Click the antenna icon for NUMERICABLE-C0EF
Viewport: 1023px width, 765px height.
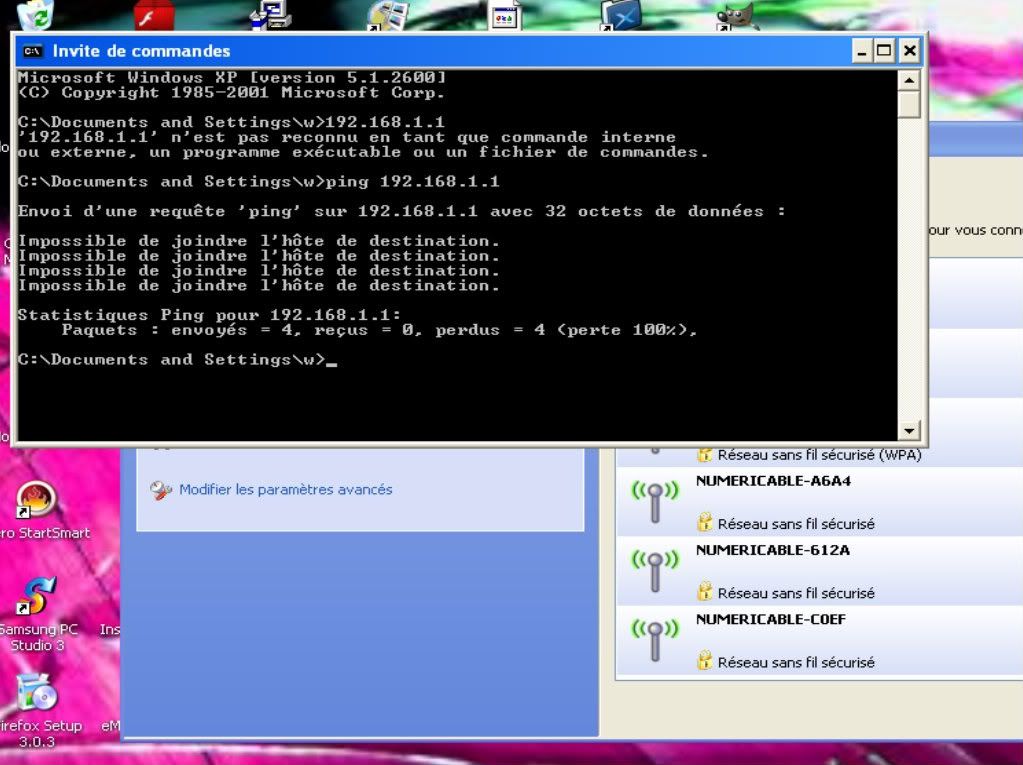(655, 639)
